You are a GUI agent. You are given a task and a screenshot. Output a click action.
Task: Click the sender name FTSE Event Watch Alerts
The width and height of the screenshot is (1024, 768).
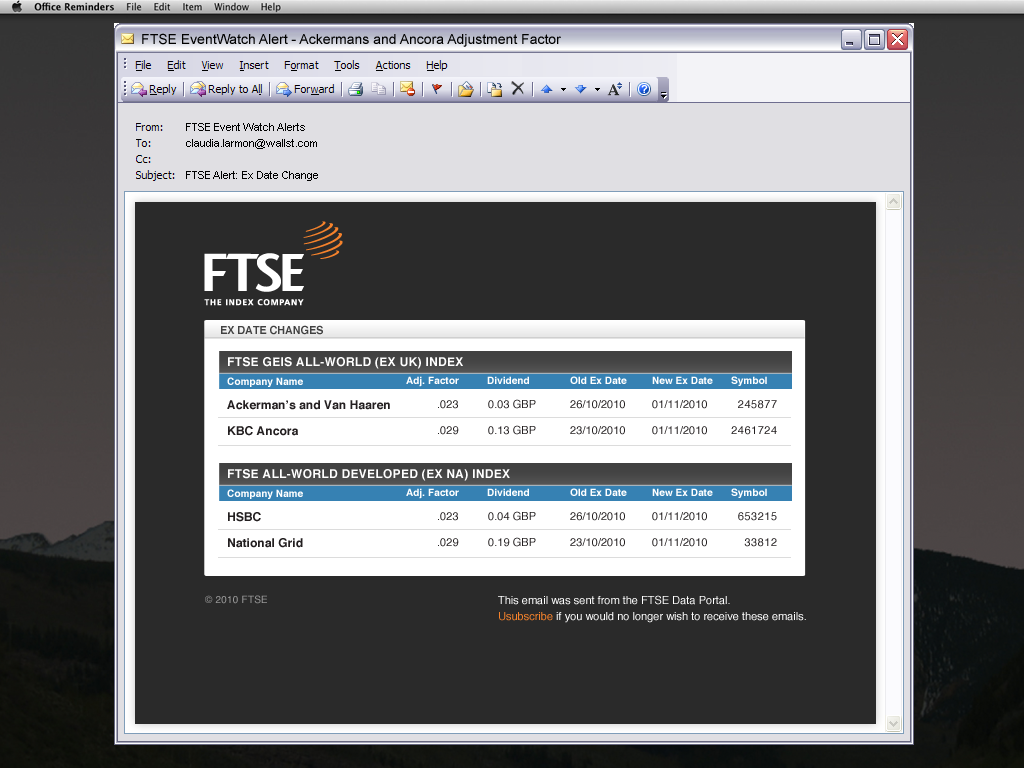245,127
